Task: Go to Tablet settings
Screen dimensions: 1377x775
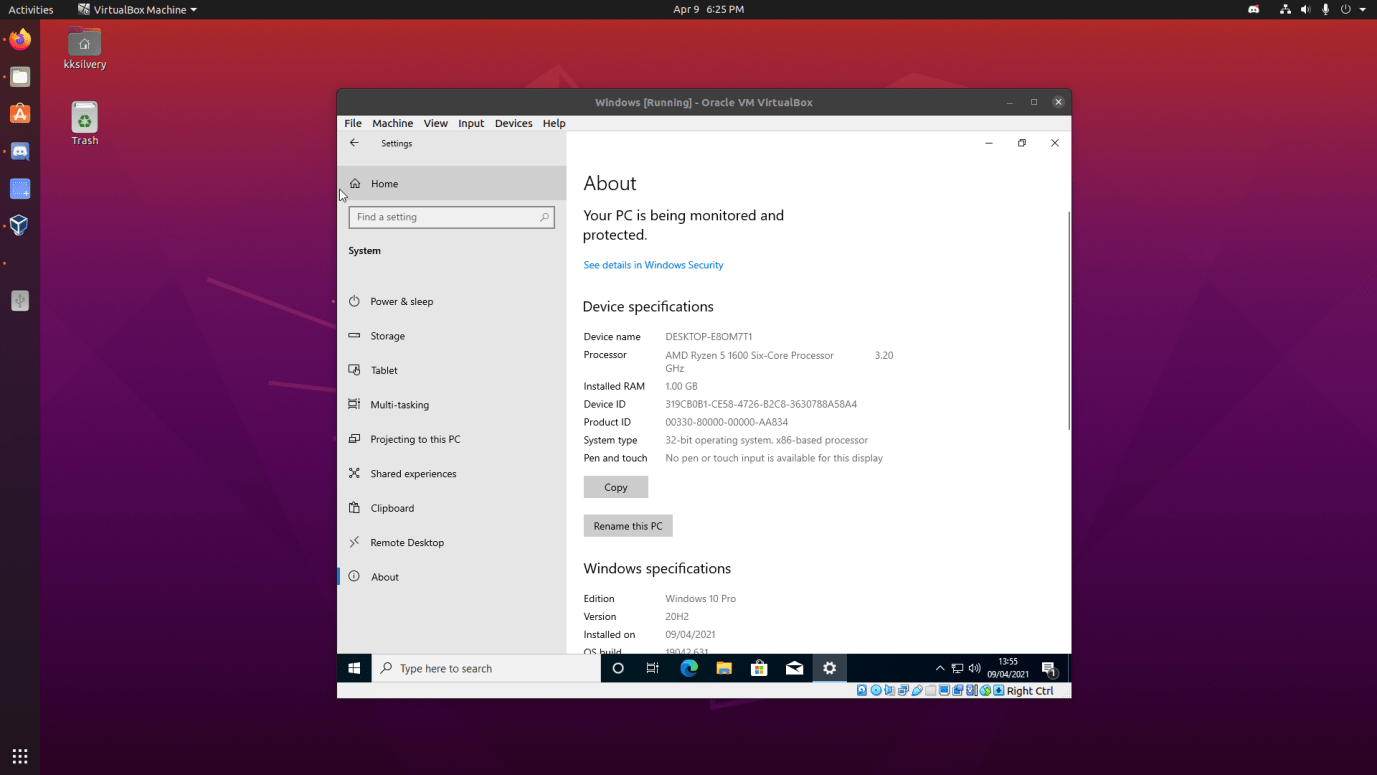Action: point(451,370)
